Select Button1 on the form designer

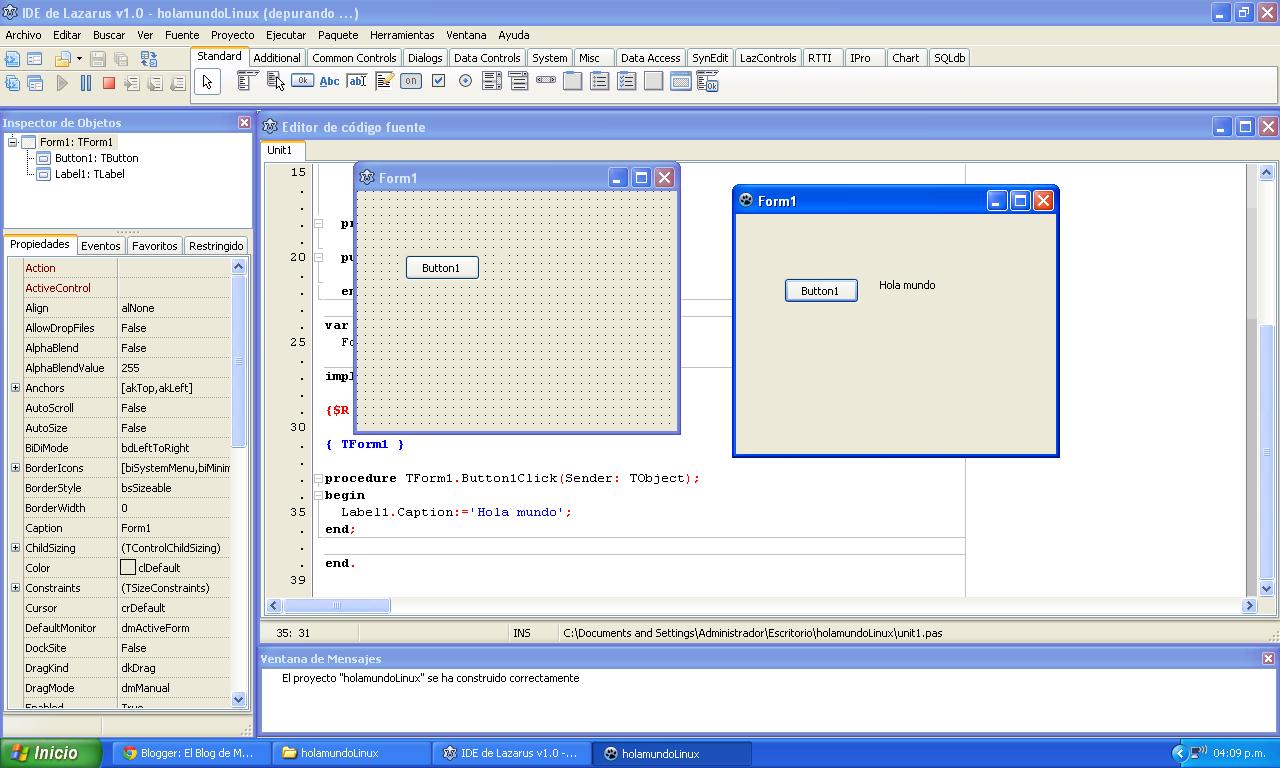tap(442, 268)
